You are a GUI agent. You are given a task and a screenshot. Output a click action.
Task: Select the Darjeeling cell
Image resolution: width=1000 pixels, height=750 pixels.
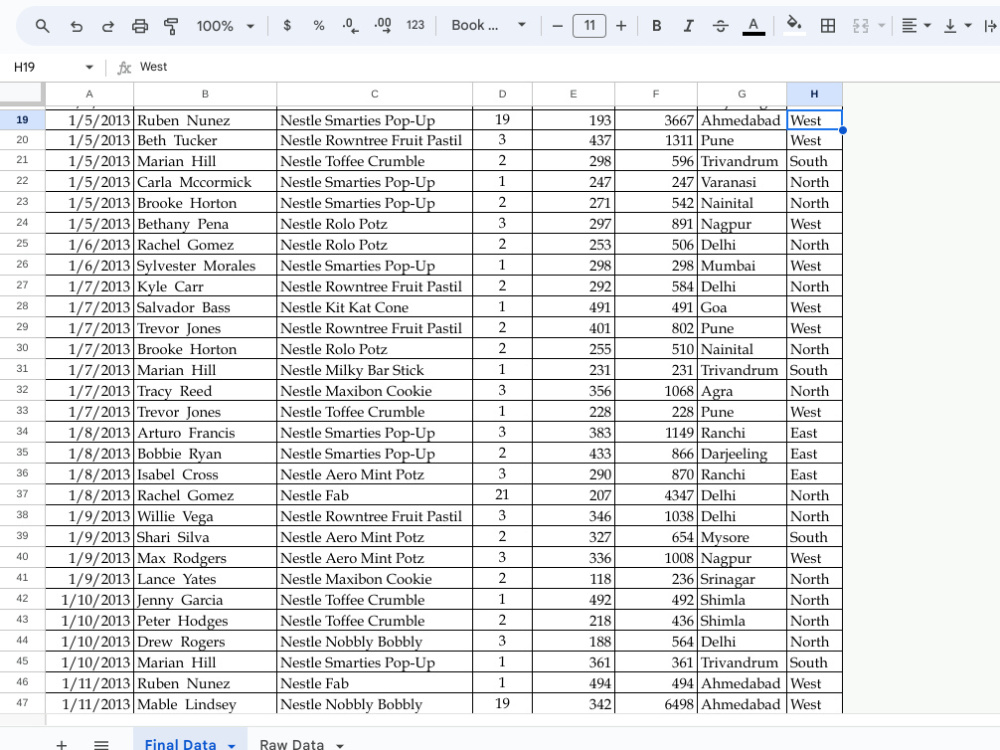tap(742, 453)
